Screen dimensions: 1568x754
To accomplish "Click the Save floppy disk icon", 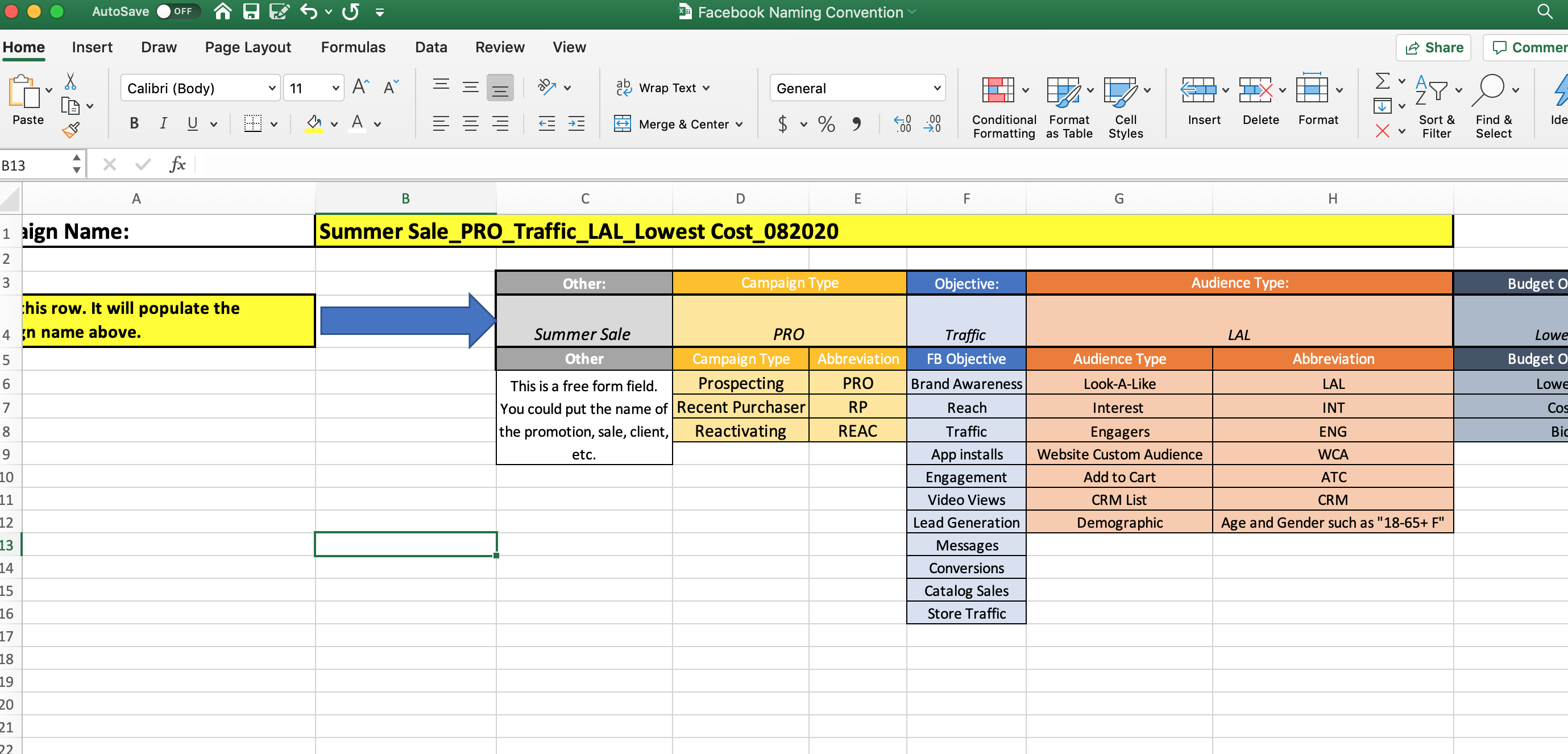I will (x=251, y=11).
